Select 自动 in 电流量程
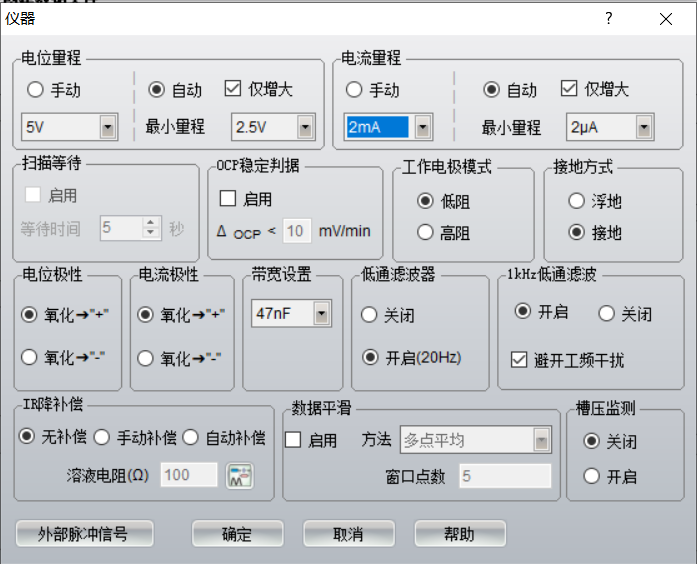 pos(491,89)
